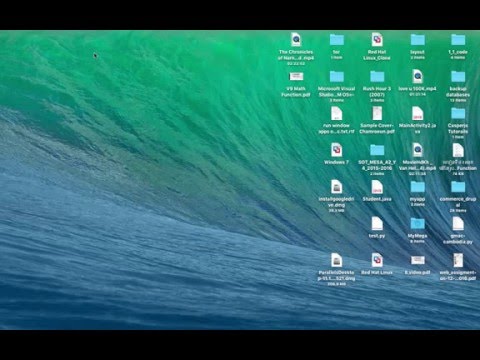Image resolution: width=480 pixels, height=360 pixels.
Task: Select the MainActivity2.java file
Action: 417,114
